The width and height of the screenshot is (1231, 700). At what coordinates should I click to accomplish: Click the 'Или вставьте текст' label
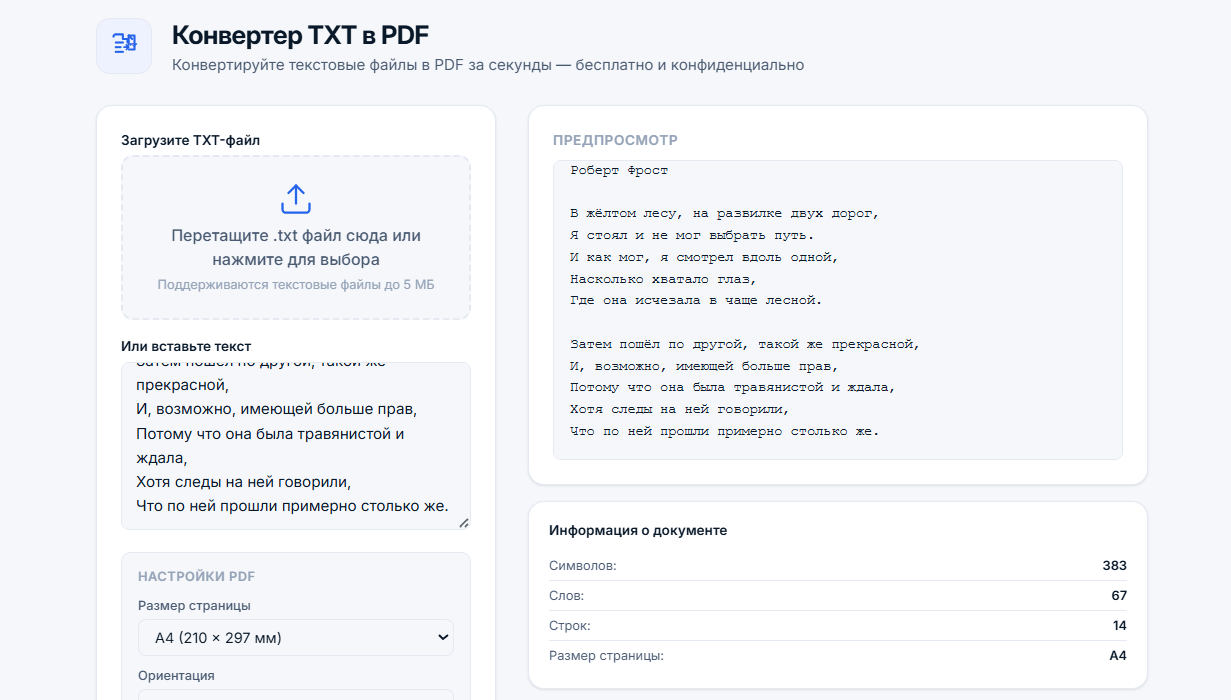[186, 346]
